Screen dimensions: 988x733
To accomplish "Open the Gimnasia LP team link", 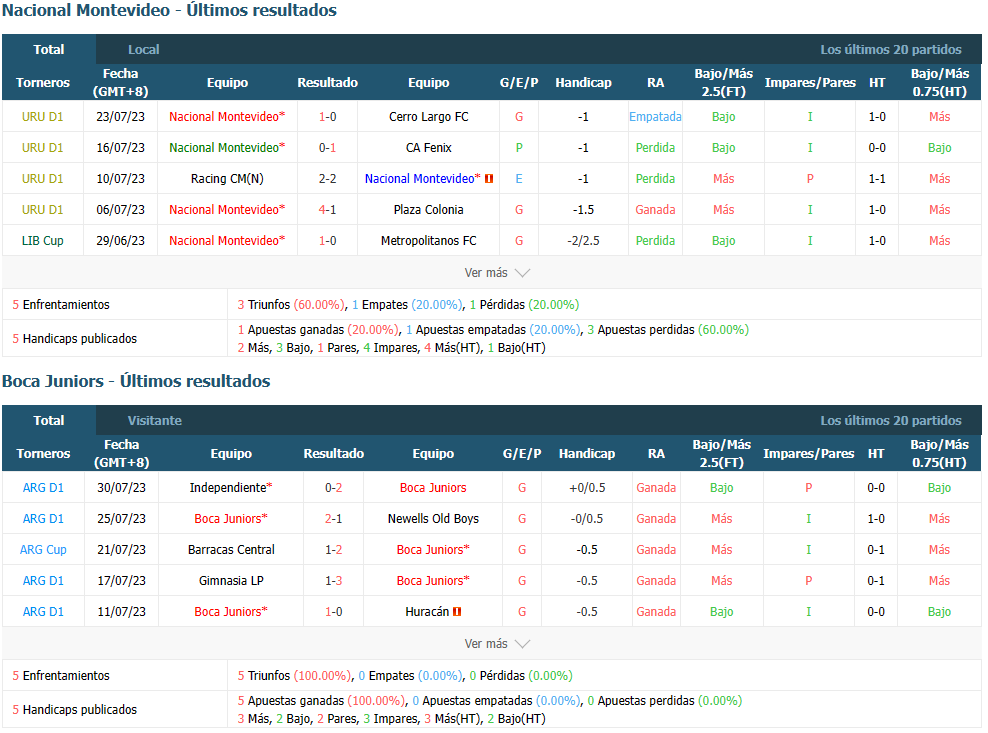I will point(231,580).
